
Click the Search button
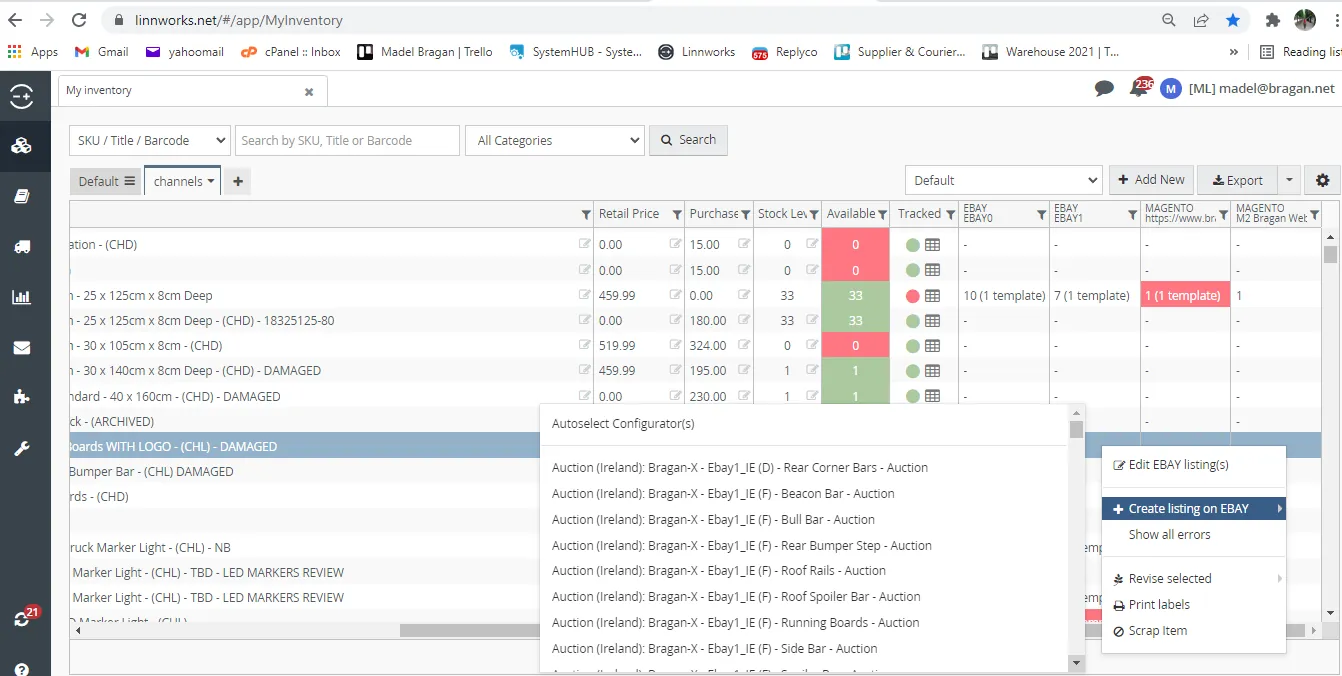[688, 140]
